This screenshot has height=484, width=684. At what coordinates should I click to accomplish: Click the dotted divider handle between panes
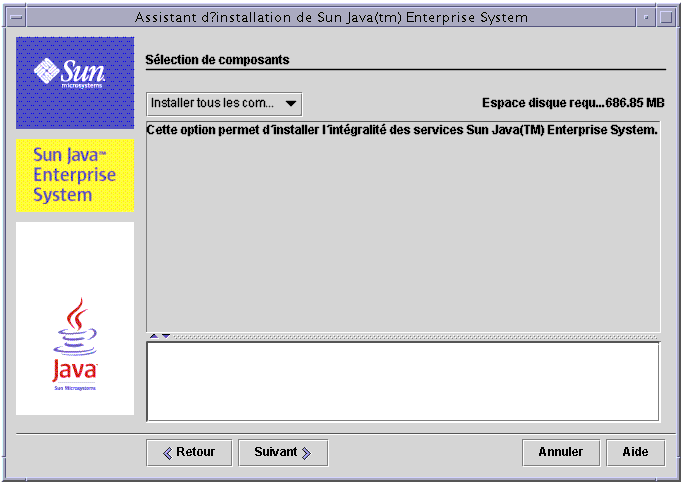click(x=415, y=337)
